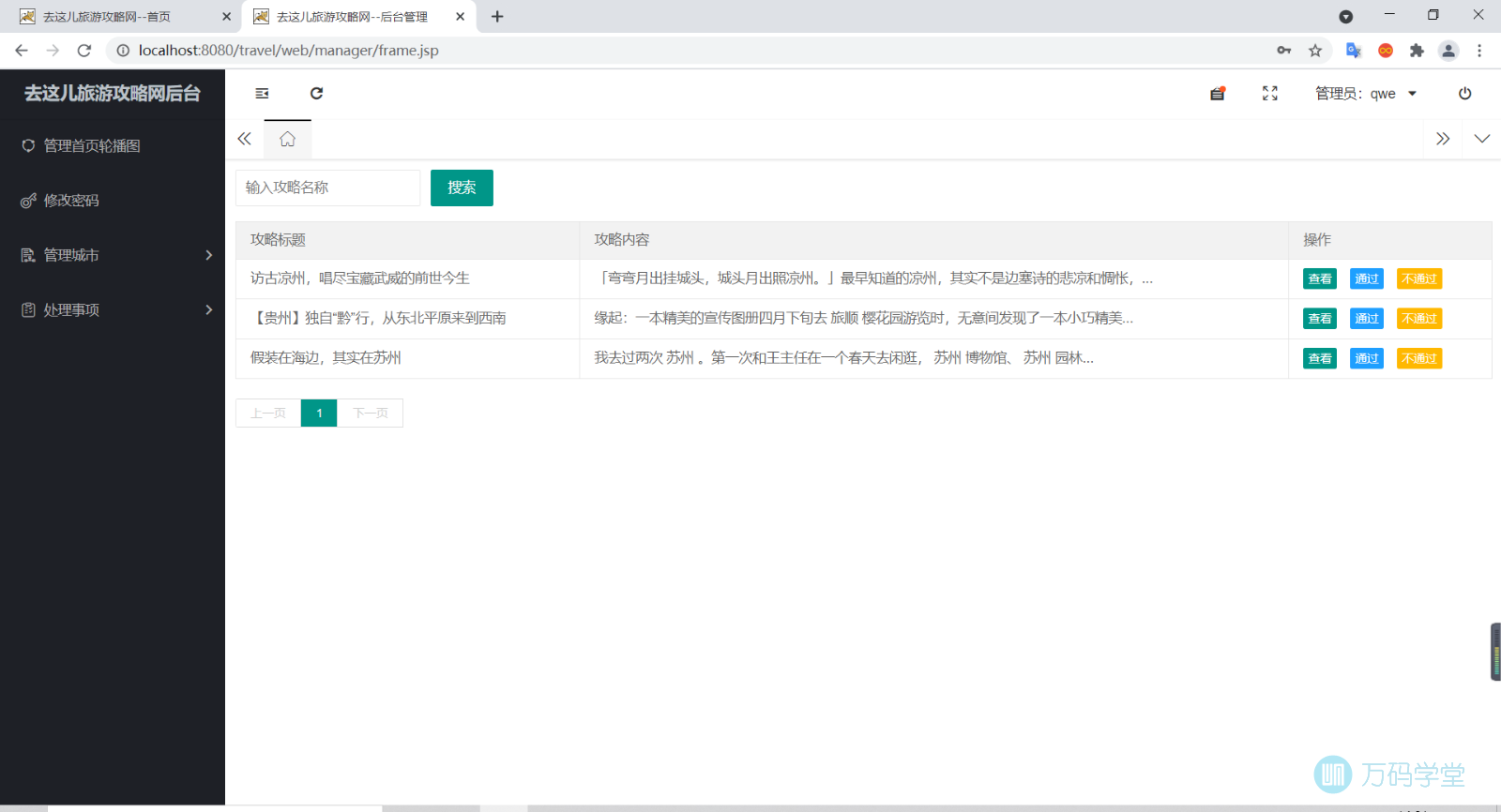1501x812 pixels.
Task: Switch to the 后台管理 browser tab
Action: pos(358,17)
